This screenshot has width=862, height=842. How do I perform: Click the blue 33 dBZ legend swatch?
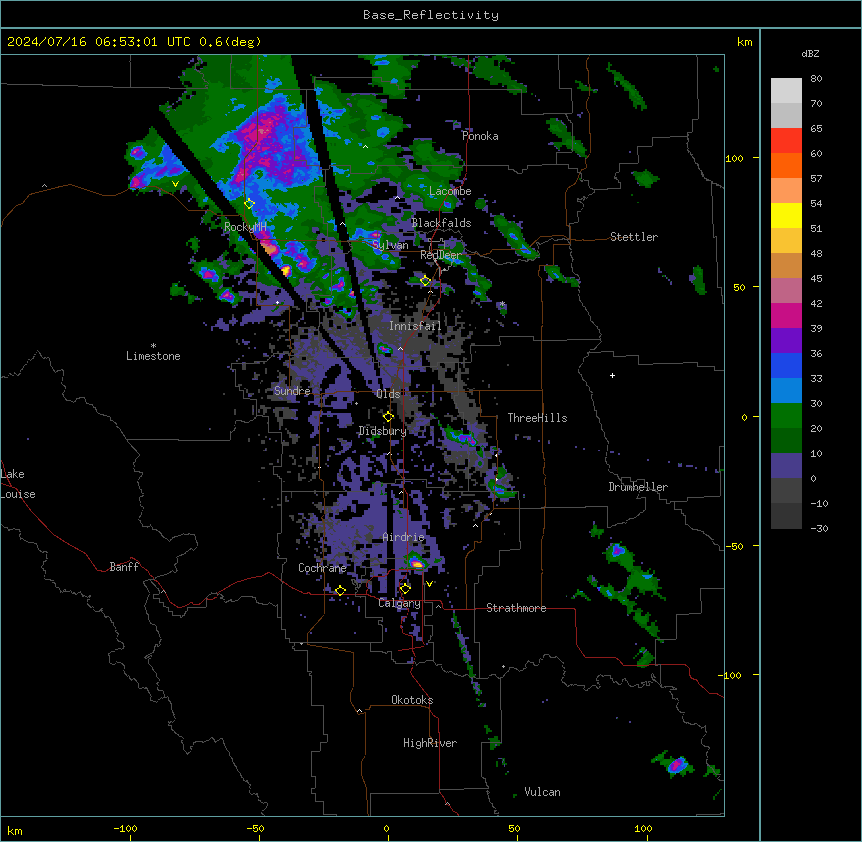786,365
